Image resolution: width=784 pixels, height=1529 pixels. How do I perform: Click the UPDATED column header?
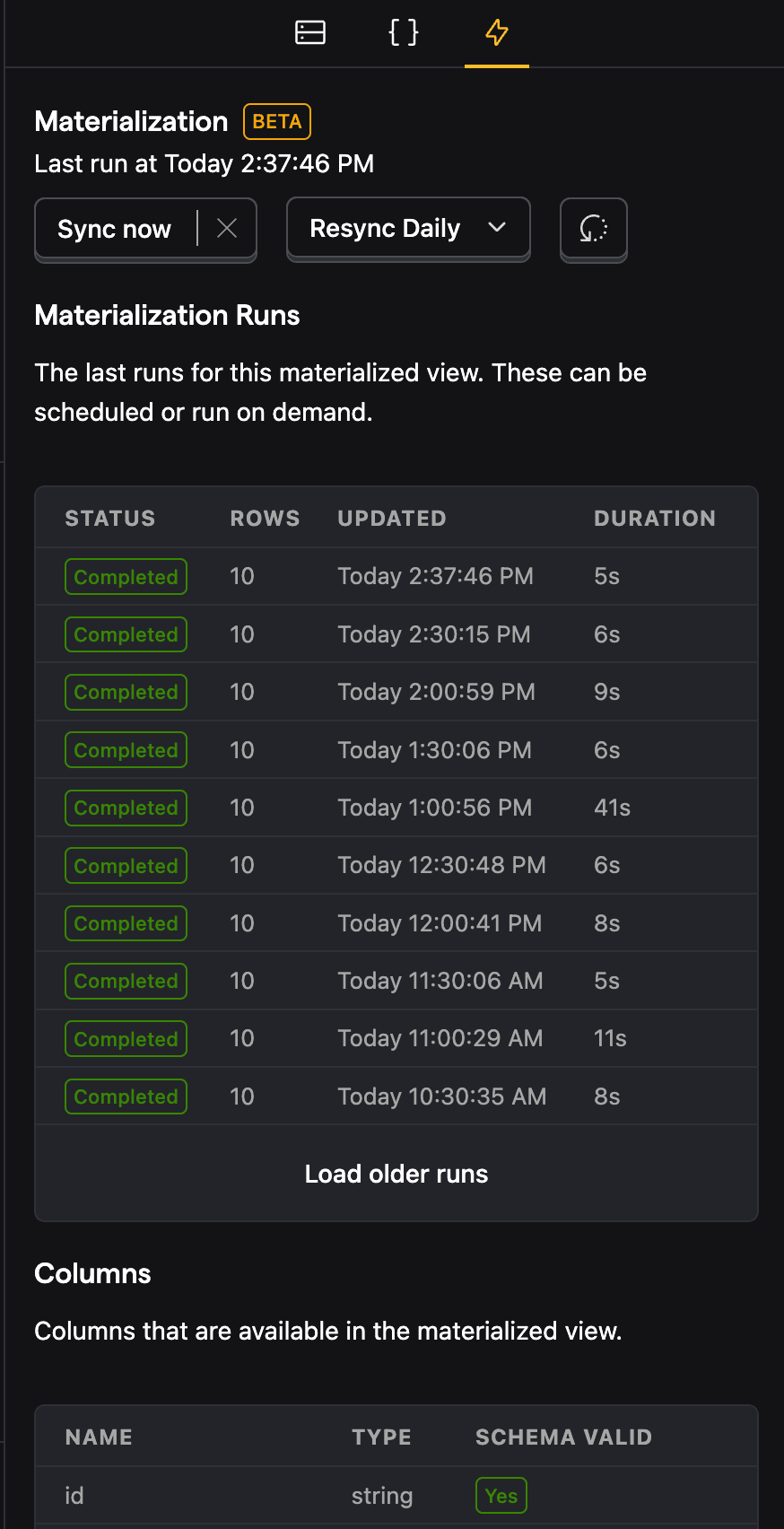coord(392,519)
